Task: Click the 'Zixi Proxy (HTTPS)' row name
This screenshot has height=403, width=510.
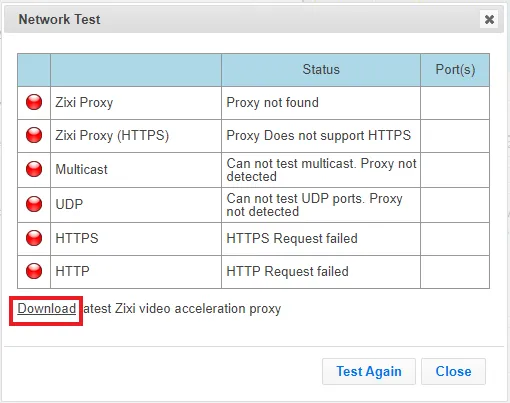Action: [x=112, y=136]
